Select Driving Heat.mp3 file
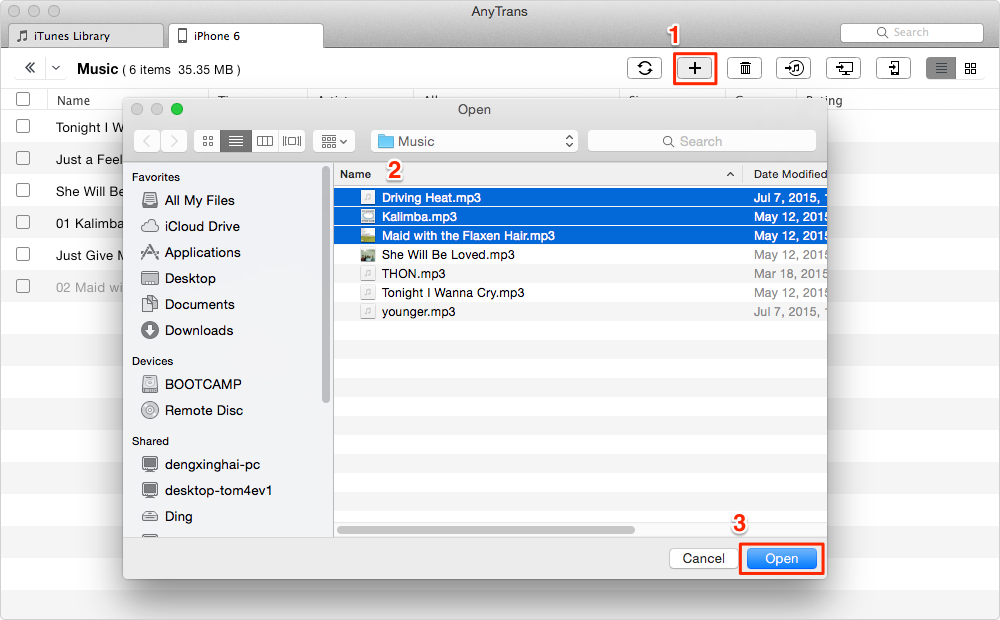The width and height of the screenshot is (1000, 620). click(x=580, y=197)
